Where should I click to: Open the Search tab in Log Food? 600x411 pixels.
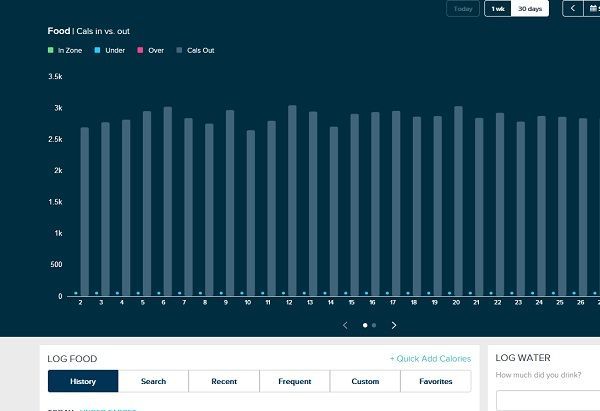[x=153, y=381]
